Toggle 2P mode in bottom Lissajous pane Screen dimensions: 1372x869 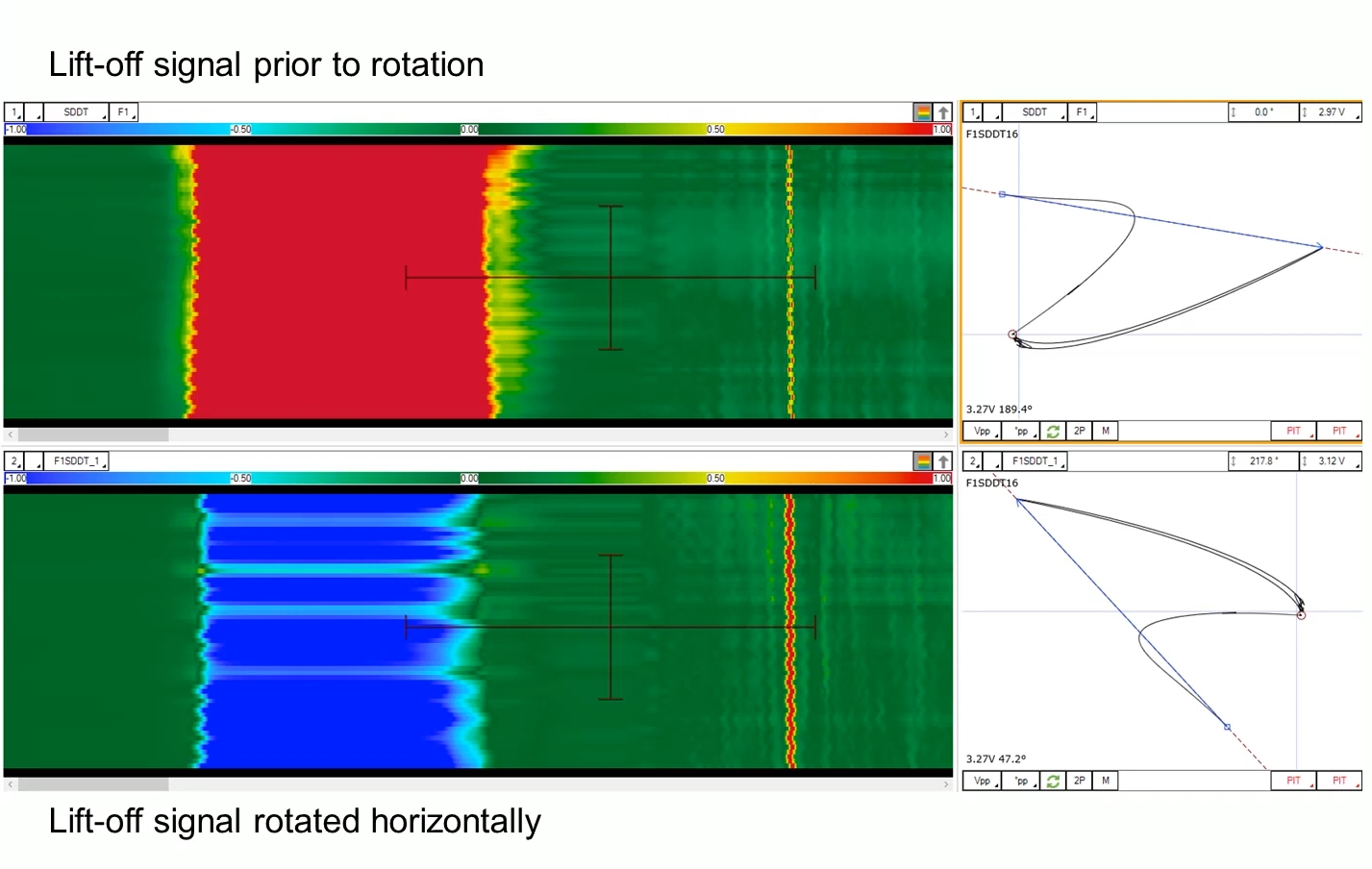tap(1080, 781)
